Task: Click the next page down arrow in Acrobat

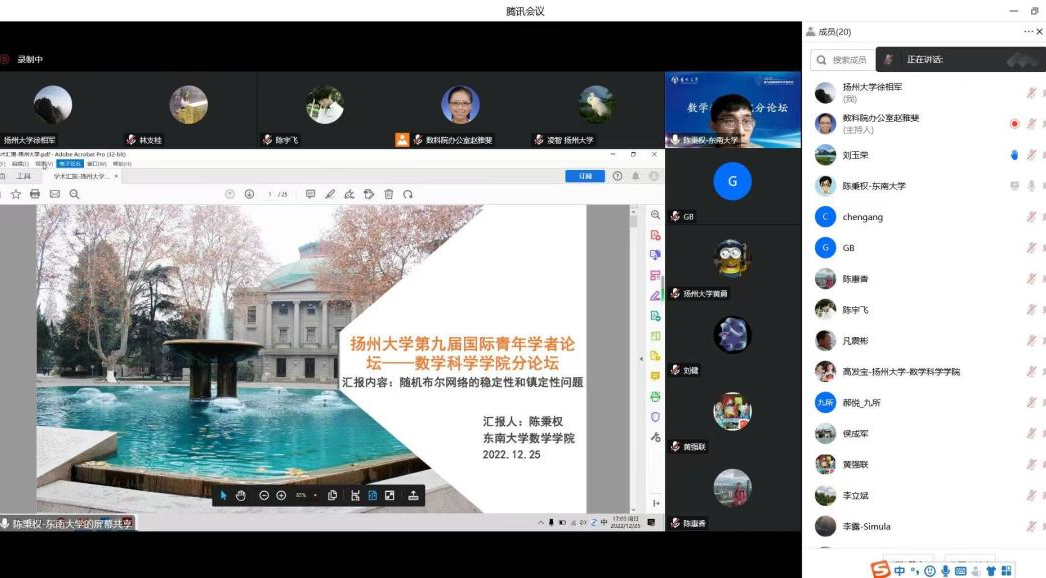Action: coord(250,194)
